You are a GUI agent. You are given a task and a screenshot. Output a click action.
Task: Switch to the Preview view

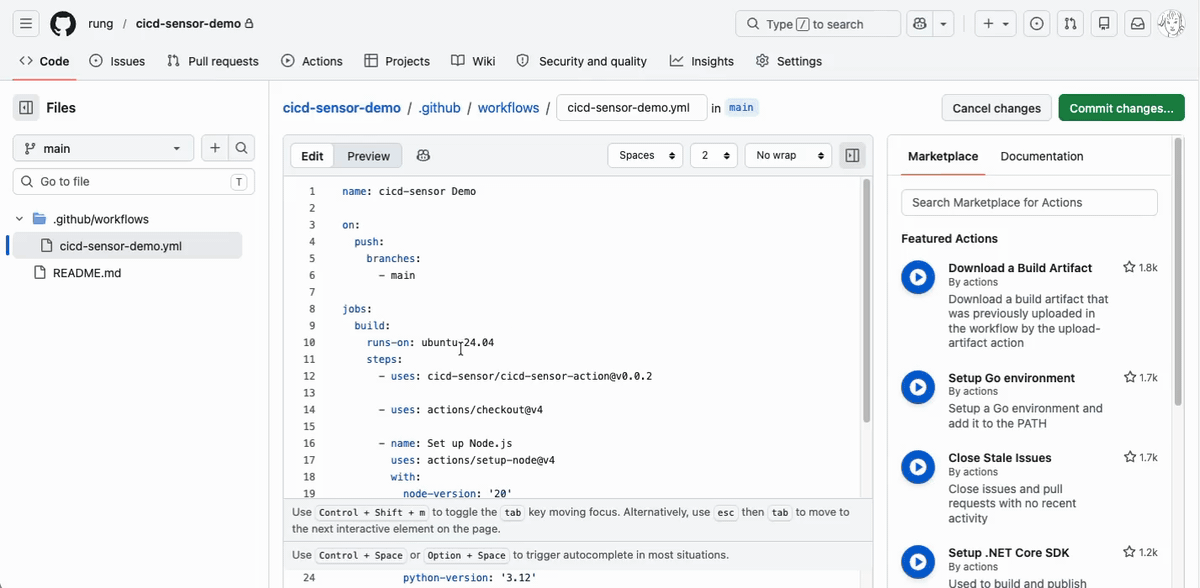(368, 156)
